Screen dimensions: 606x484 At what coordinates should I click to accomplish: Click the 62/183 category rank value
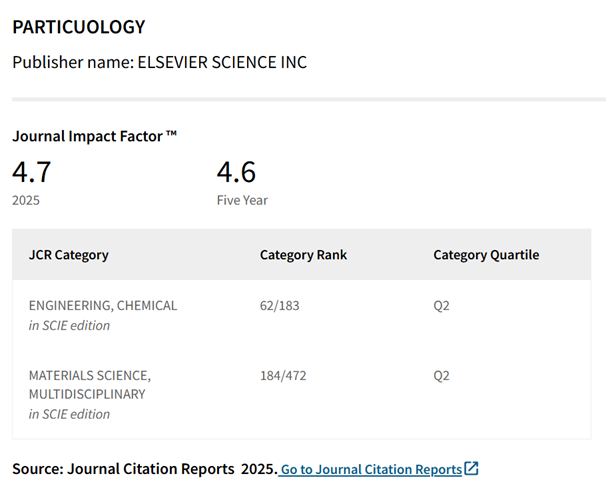coord(280,306)
